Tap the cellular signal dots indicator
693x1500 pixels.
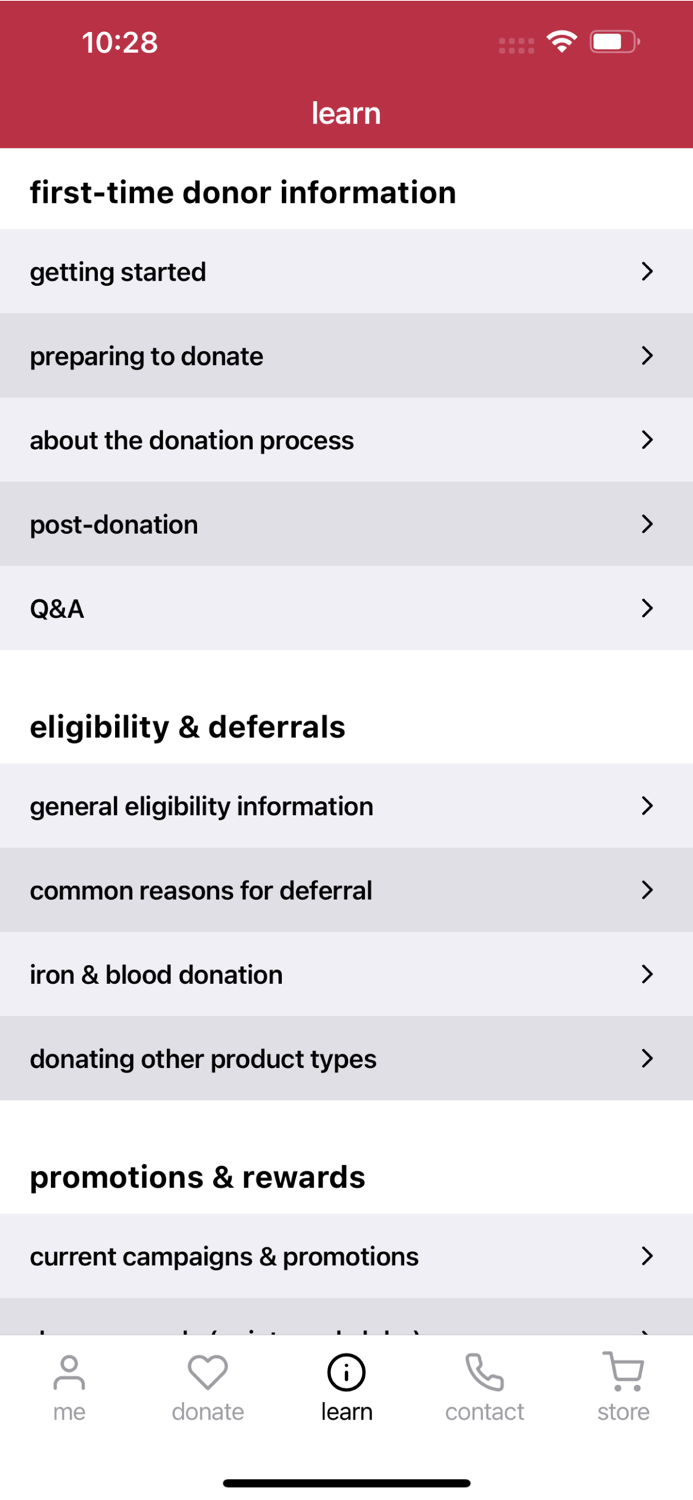(x=515, y=43)
